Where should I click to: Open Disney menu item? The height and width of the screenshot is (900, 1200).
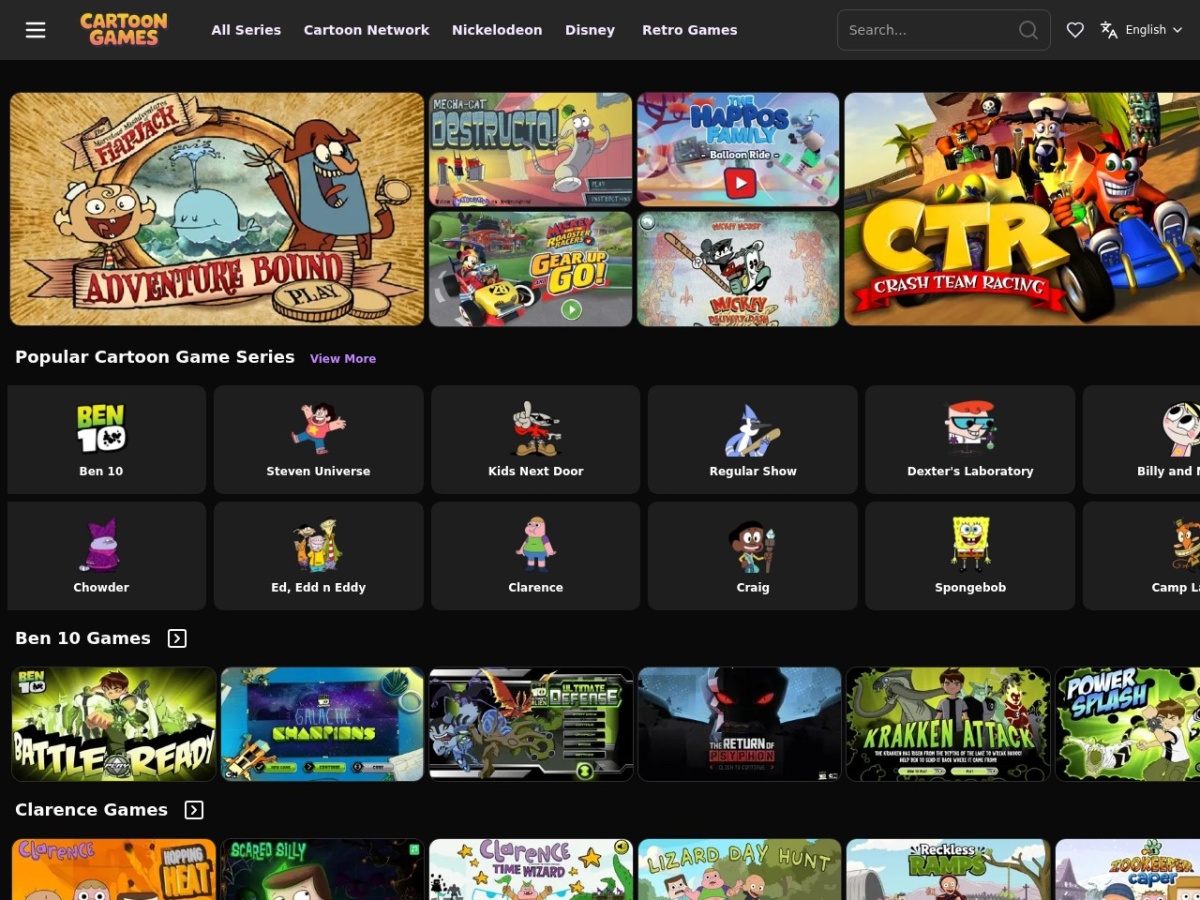click(590, 30)
